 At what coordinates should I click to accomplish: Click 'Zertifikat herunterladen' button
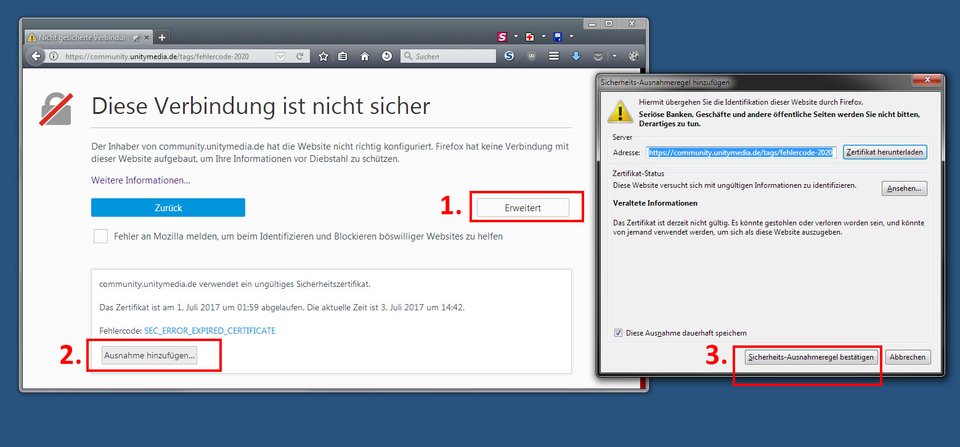point(885,152)
